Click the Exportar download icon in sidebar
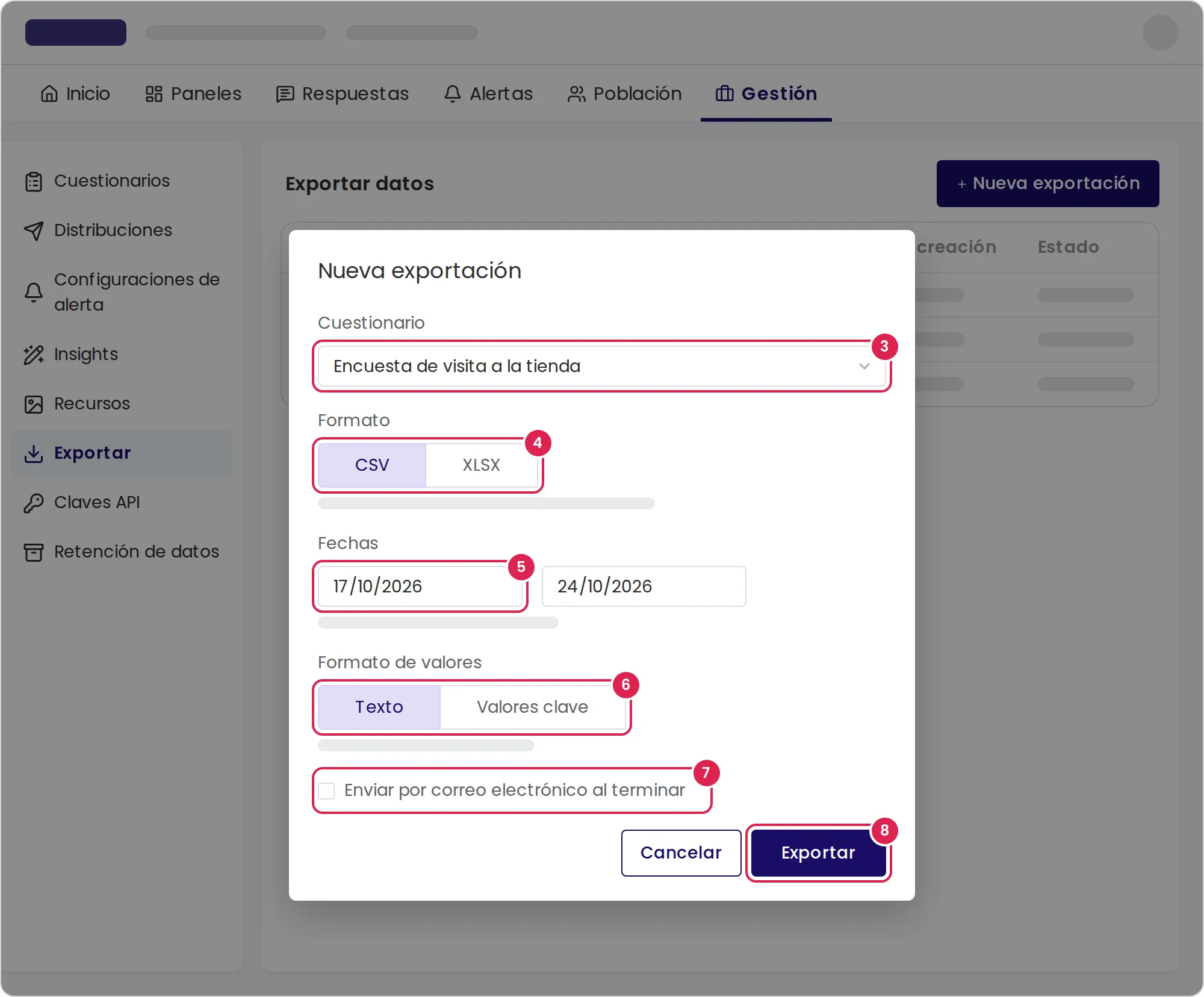 tap(34, 453)
